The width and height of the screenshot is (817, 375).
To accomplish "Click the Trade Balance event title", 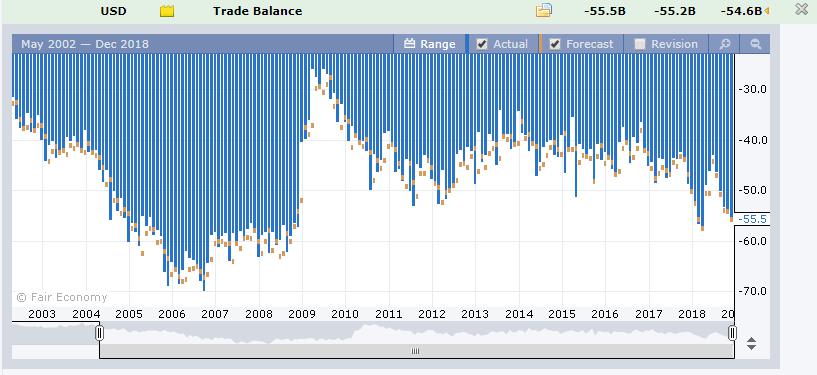I will (x=257, y=11).
